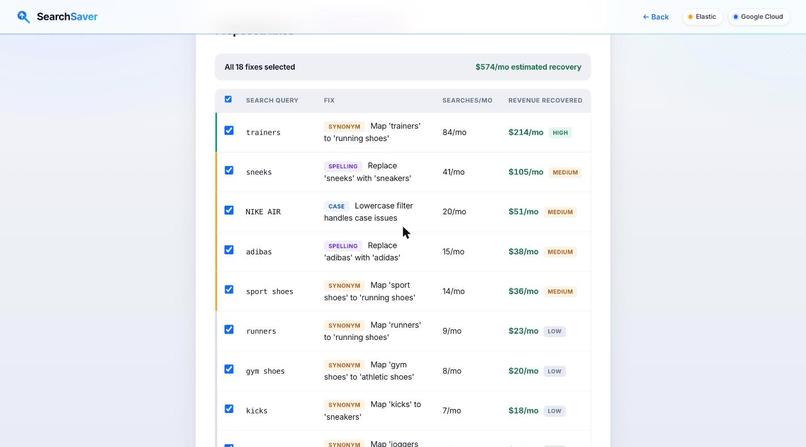The width and height of the screenshot is (806, 447).
Task: Click the SearchSaver brand name
Action: [67, 17]
